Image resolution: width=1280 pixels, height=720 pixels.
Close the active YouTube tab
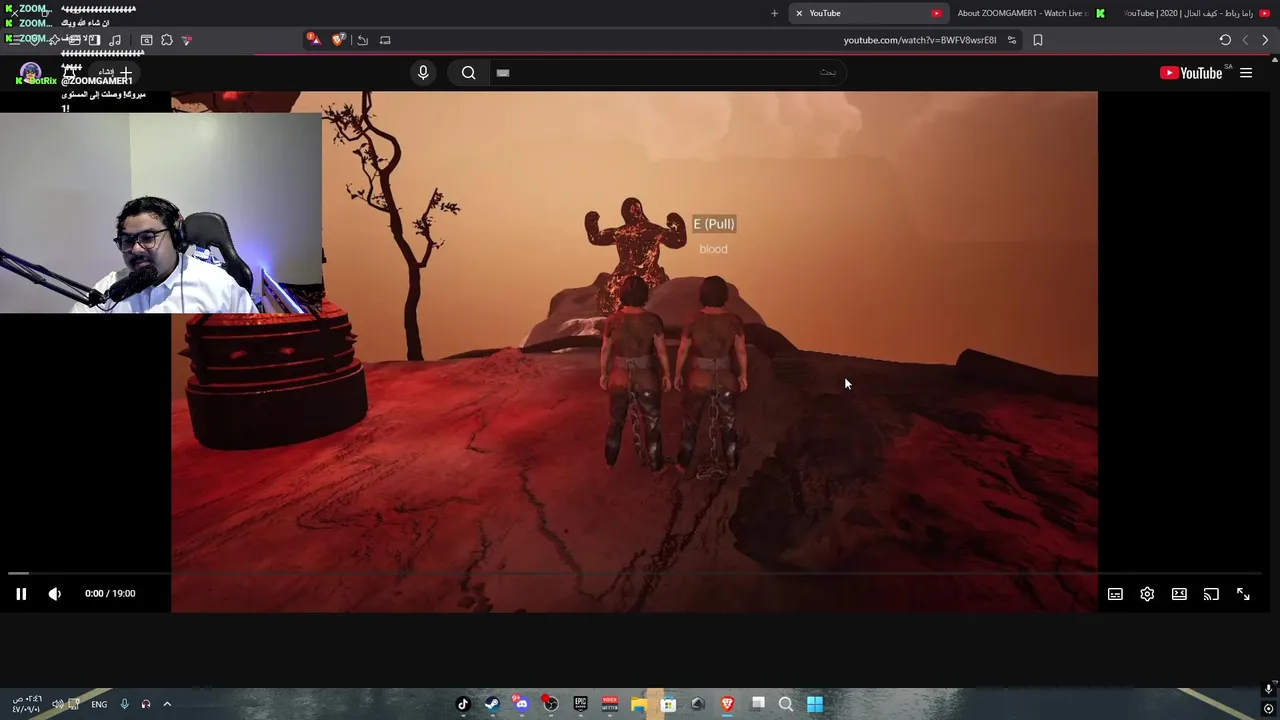tap(799, 13)
